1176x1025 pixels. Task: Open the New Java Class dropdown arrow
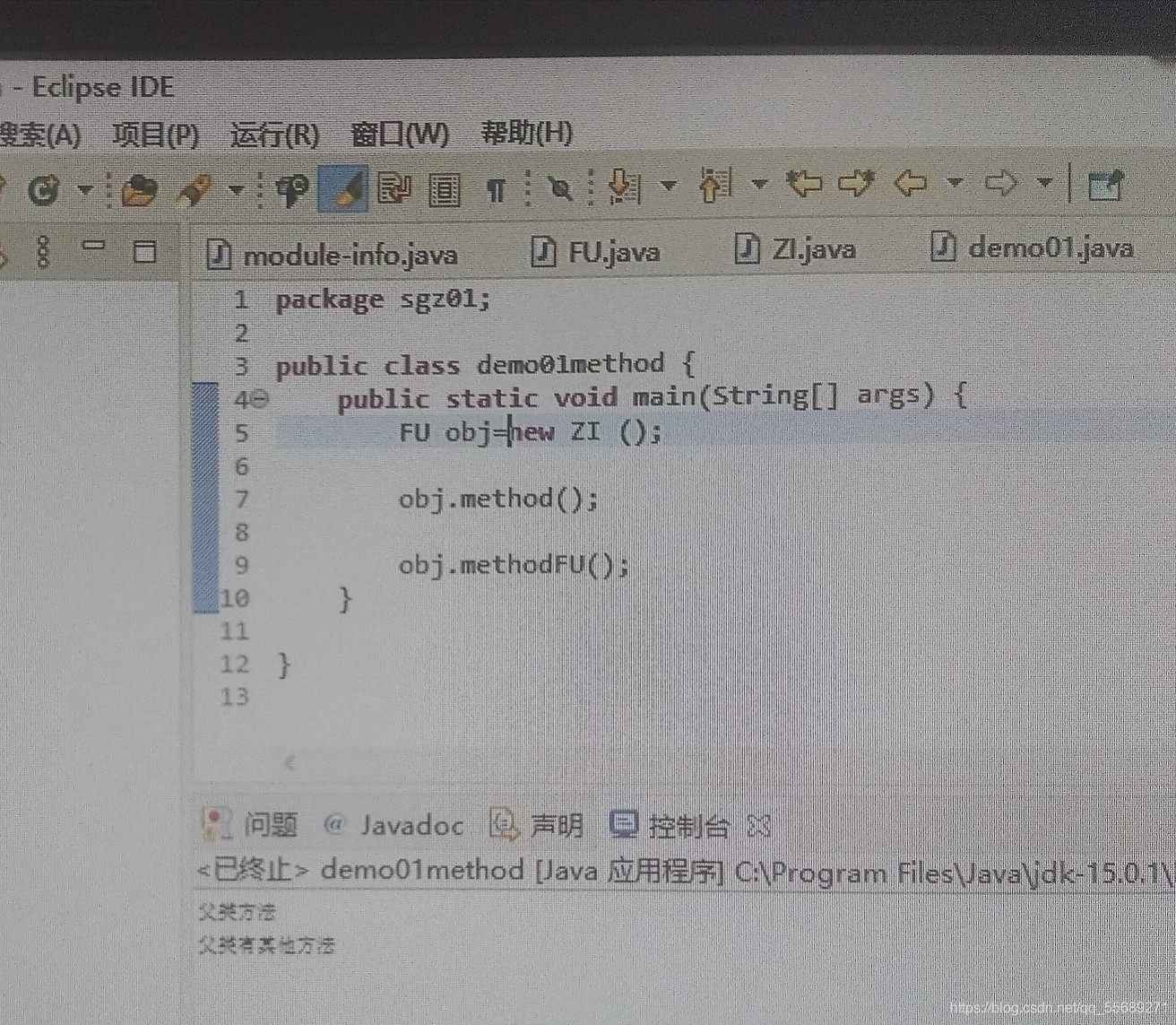click(84, 190)
